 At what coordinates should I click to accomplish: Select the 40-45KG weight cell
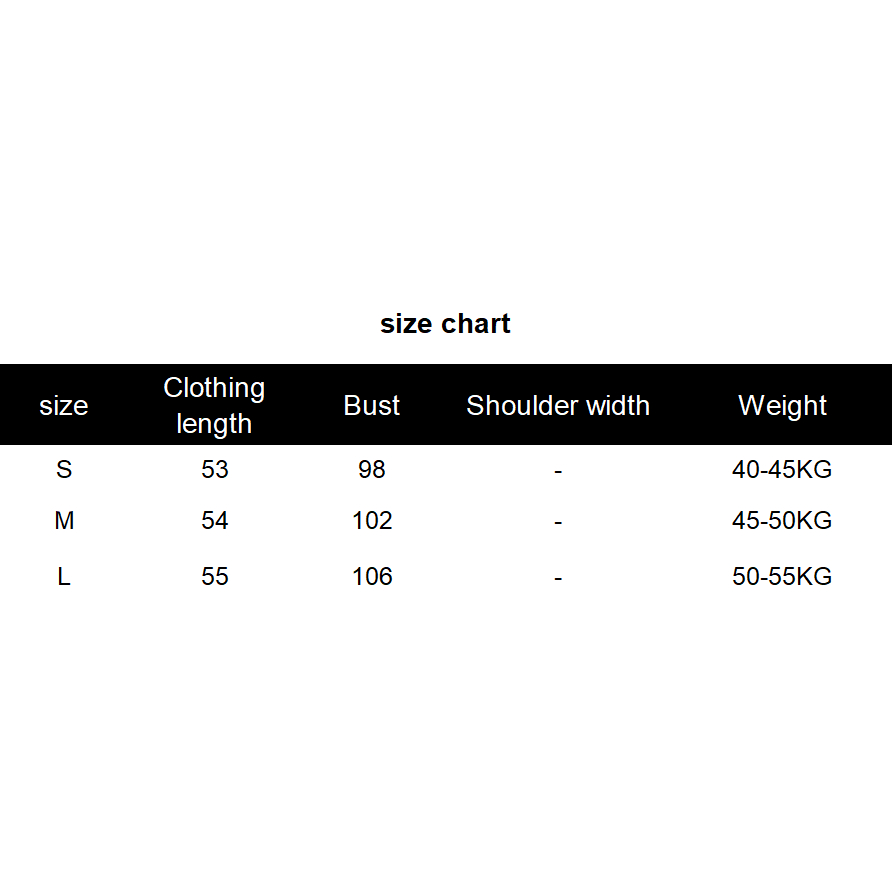(782, 469)
